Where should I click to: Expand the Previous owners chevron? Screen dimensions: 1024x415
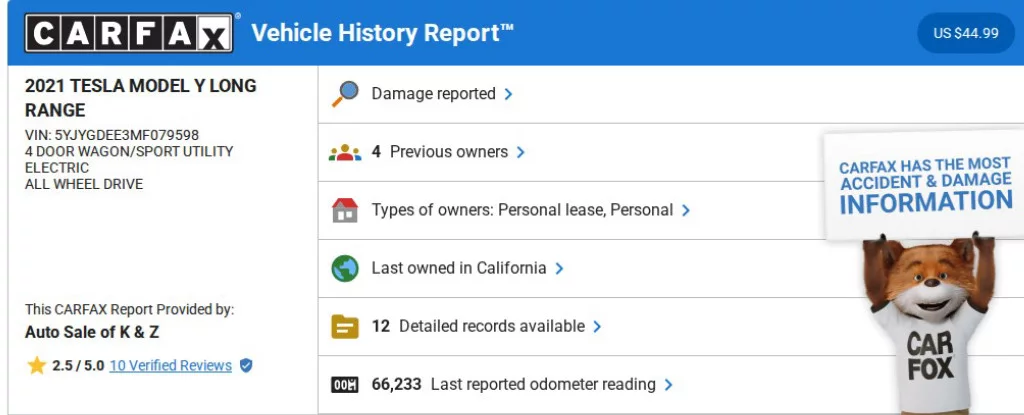point(521,153)
